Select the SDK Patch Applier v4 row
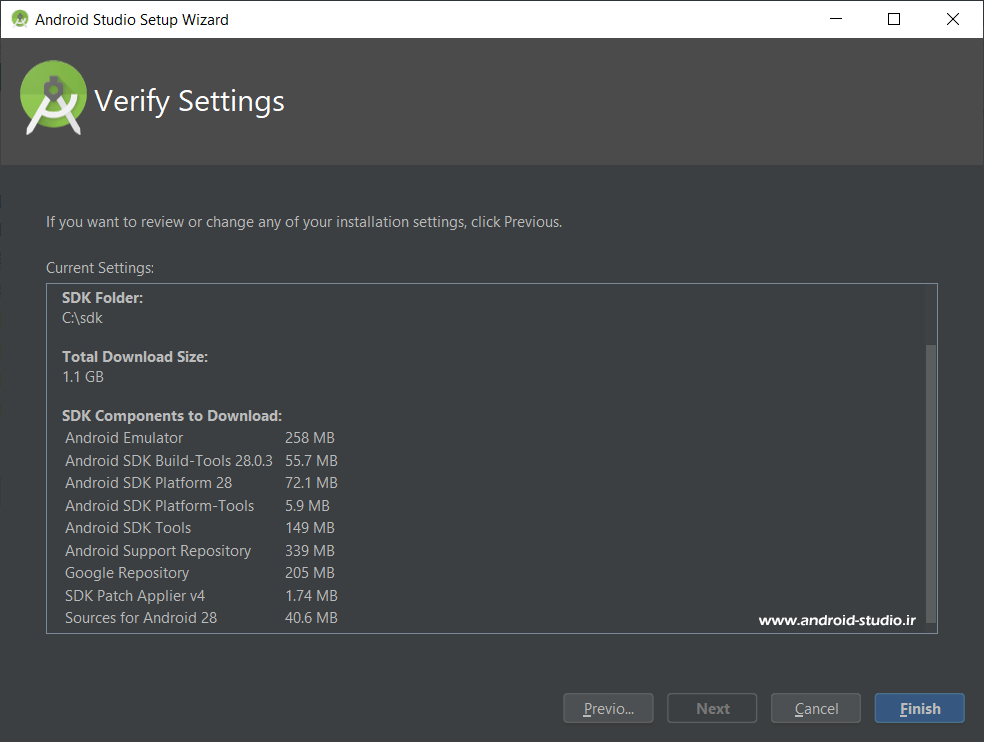 pos(201,596)
